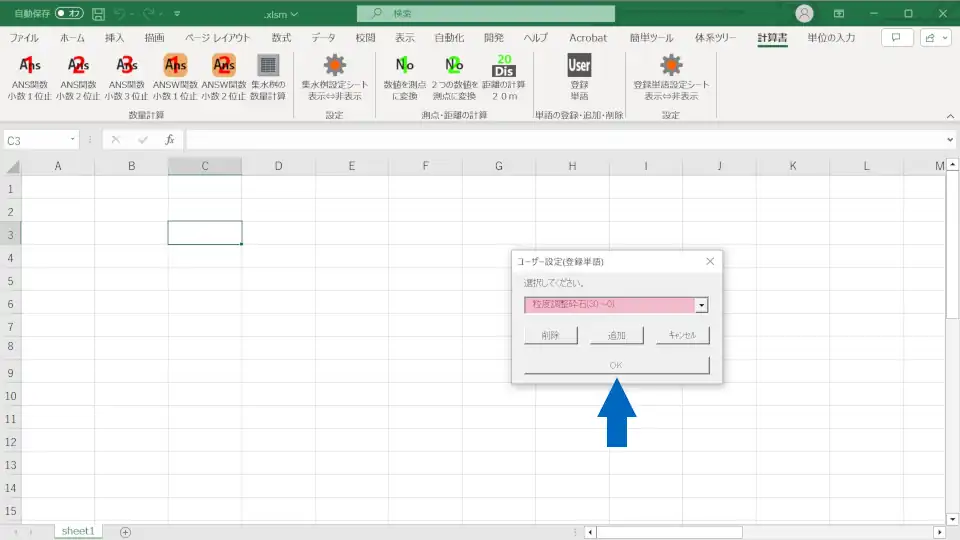Select row 10 header
Screen dimensions: 960x540
pyautogui.click(x=10, y=396)
